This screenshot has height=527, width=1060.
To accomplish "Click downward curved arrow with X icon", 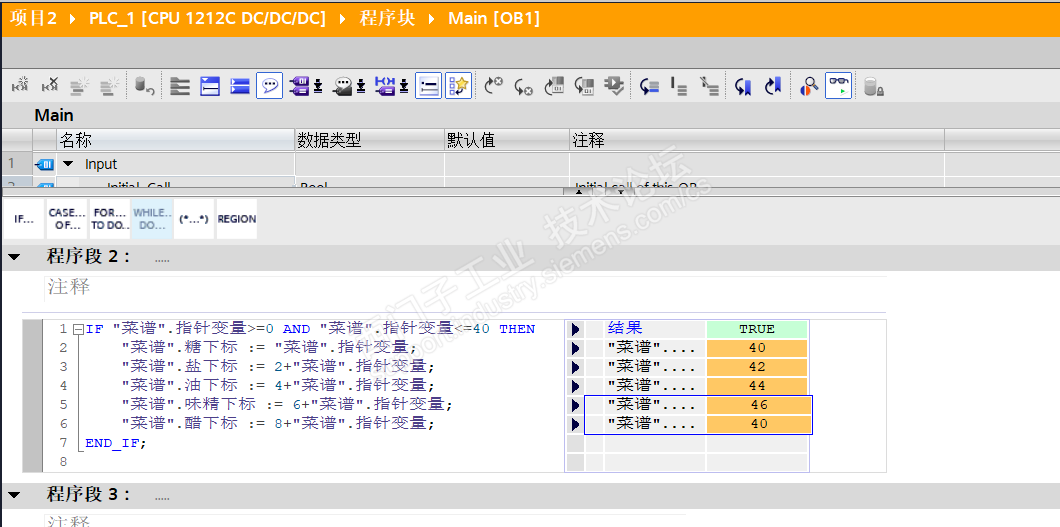I will click(524, 86).
